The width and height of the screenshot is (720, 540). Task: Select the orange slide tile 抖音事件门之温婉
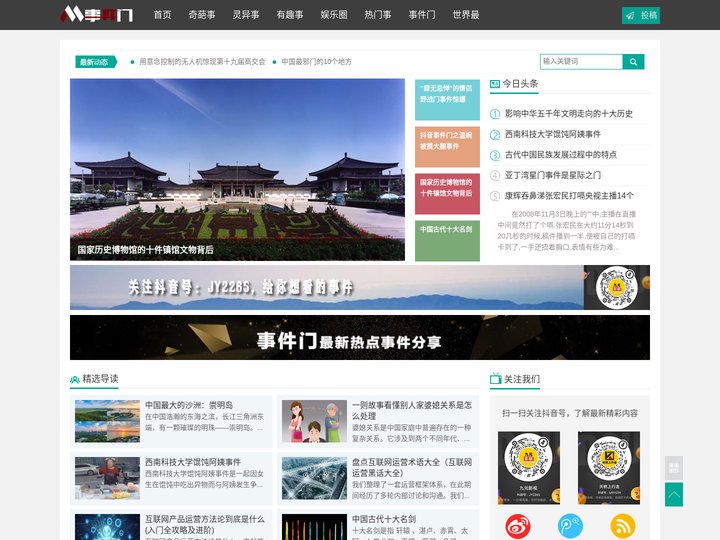(x=447, y=146)
